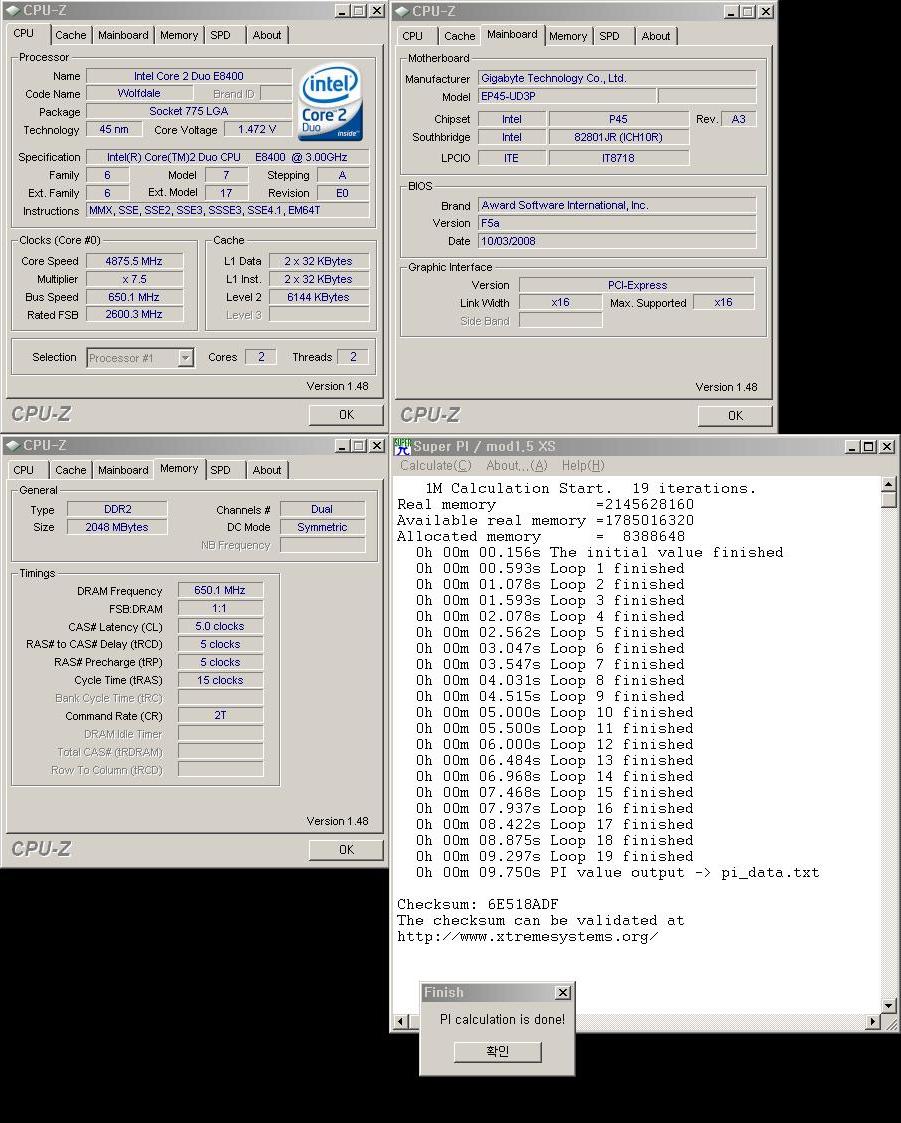The image size is (901, 1123).
Task: Click the Checksum: 6E518ADF line
Action: pos(478,905)
